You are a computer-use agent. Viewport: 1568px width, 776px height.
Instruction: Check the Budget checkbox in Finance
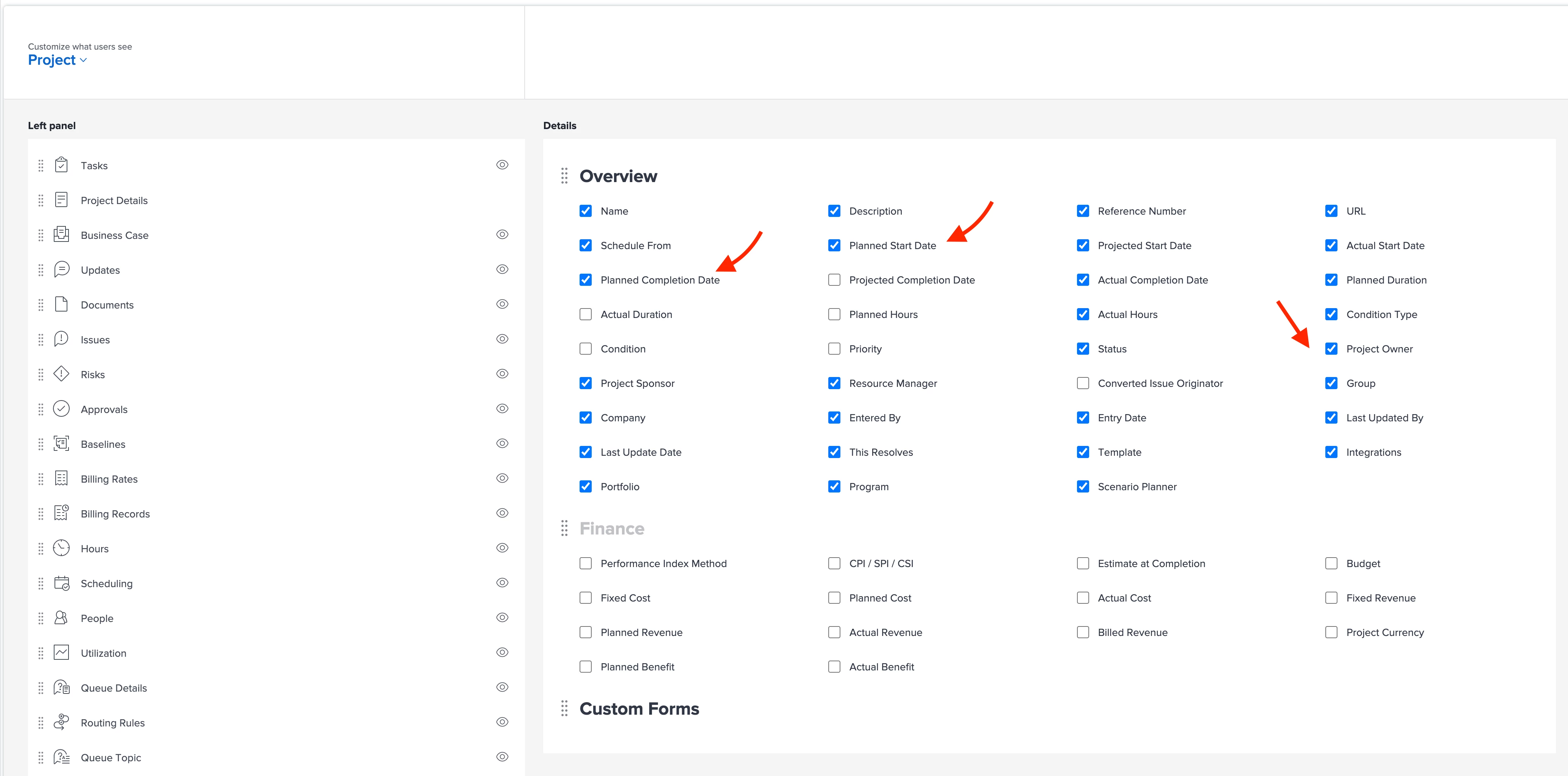pyautogui.click(x=1331, y=564)
